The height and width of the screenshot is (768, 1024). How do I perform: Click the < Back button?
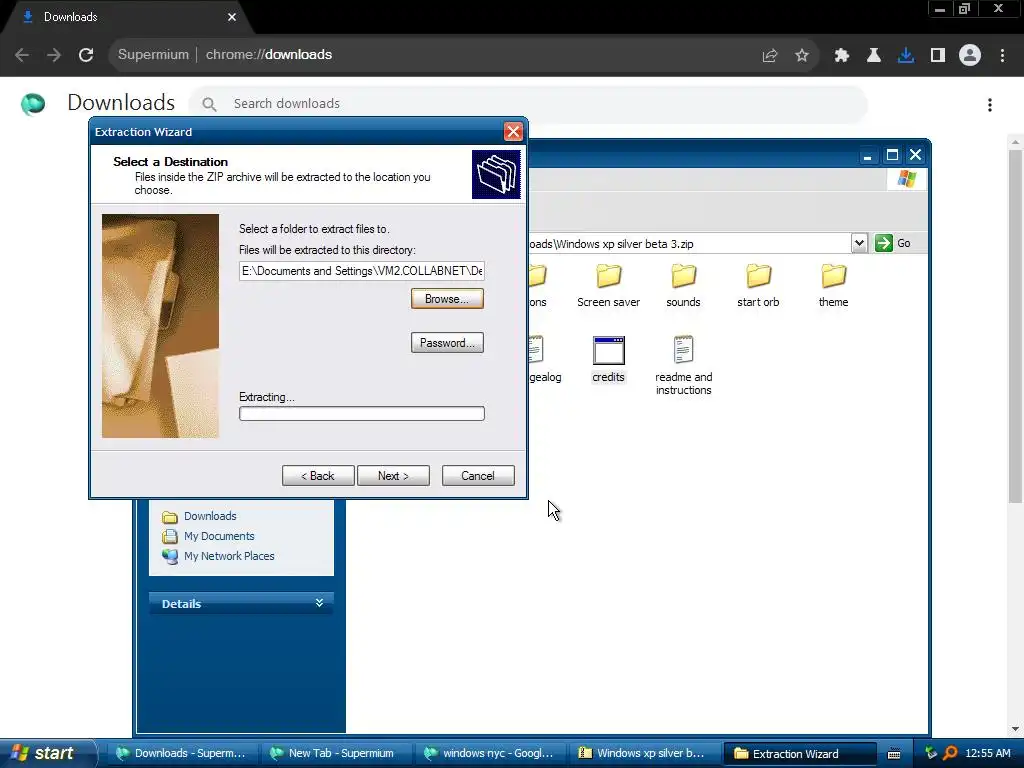point(318,475)
